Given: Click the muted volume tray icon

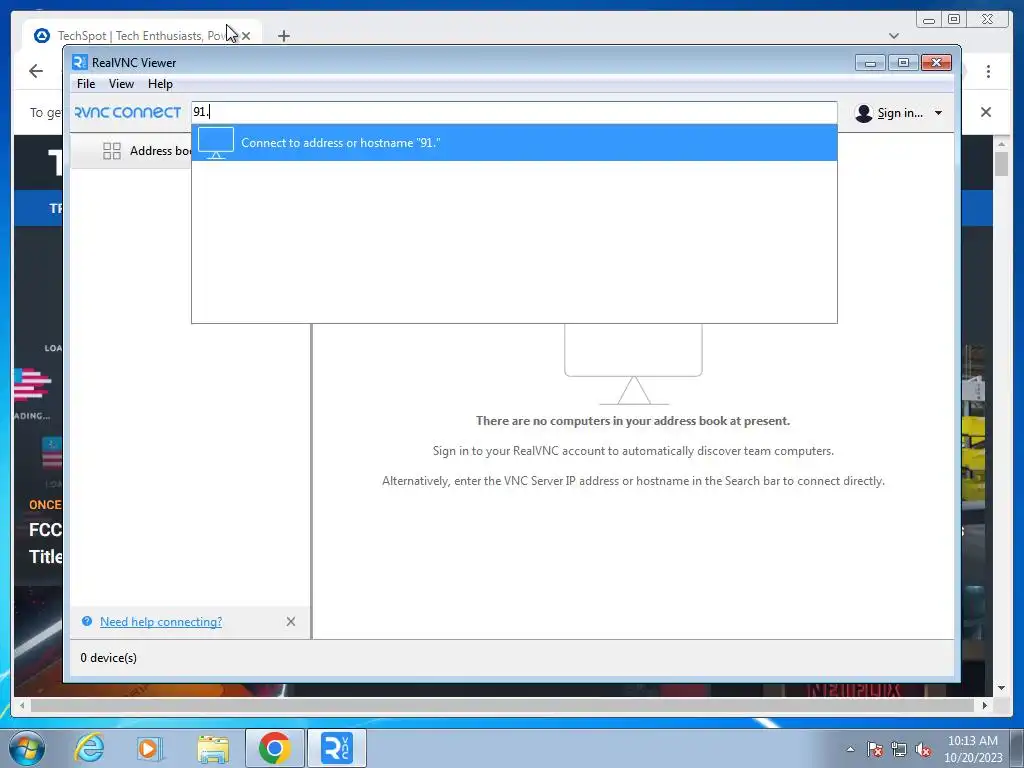Looking at the screenshot, I should pos(923,749).
